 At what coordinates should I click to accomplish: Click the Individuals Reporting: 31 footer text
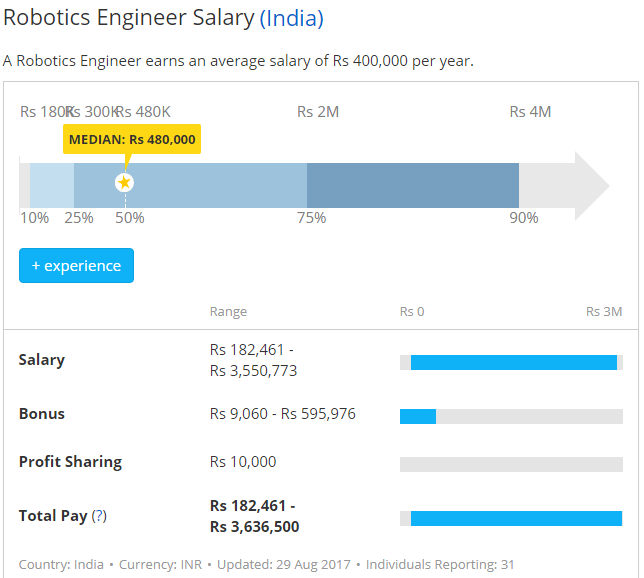[x=440, y=564]
